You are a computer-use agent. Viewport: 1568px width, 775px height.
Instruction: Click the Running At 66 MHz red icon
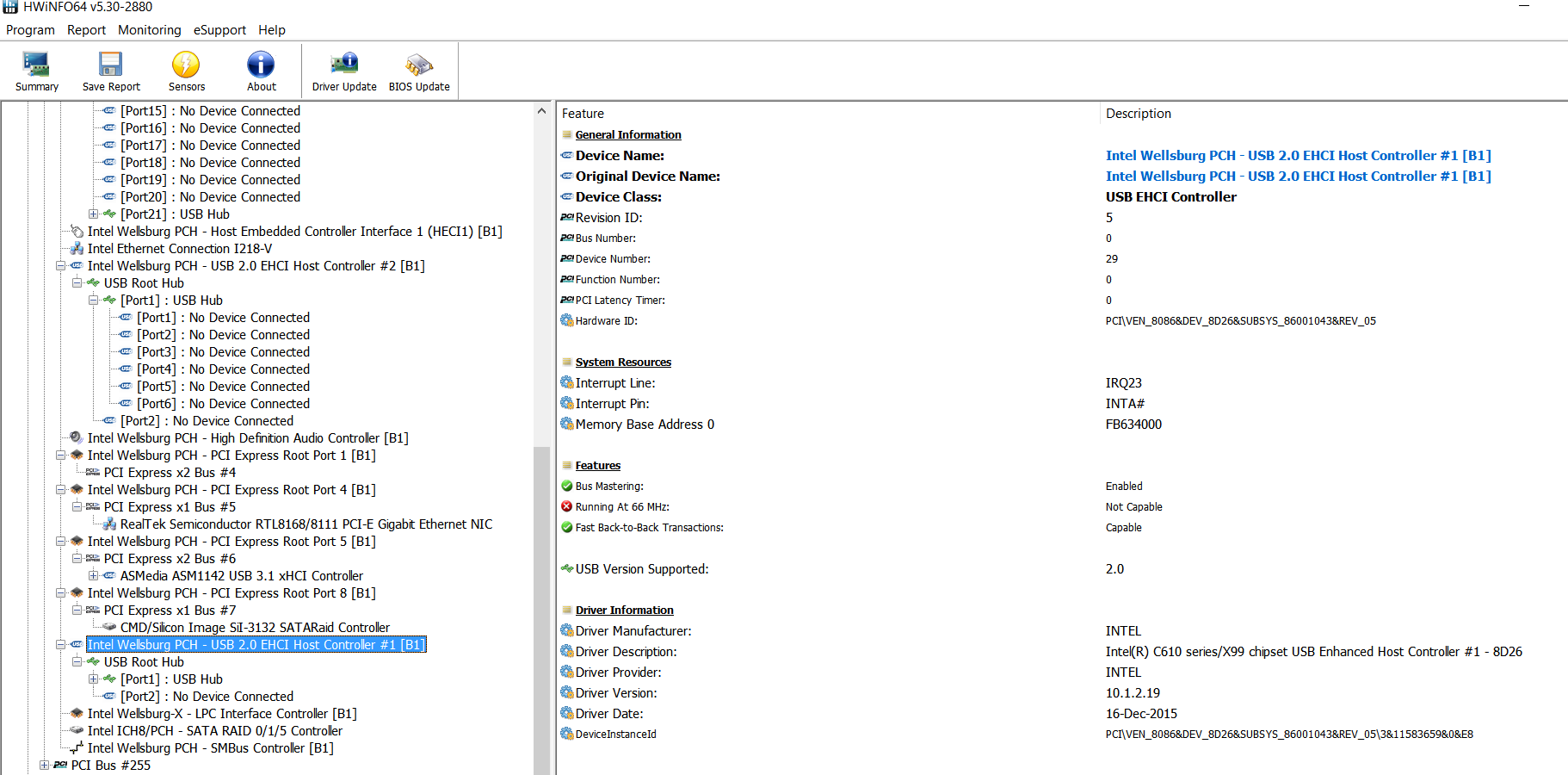point(567,507)
